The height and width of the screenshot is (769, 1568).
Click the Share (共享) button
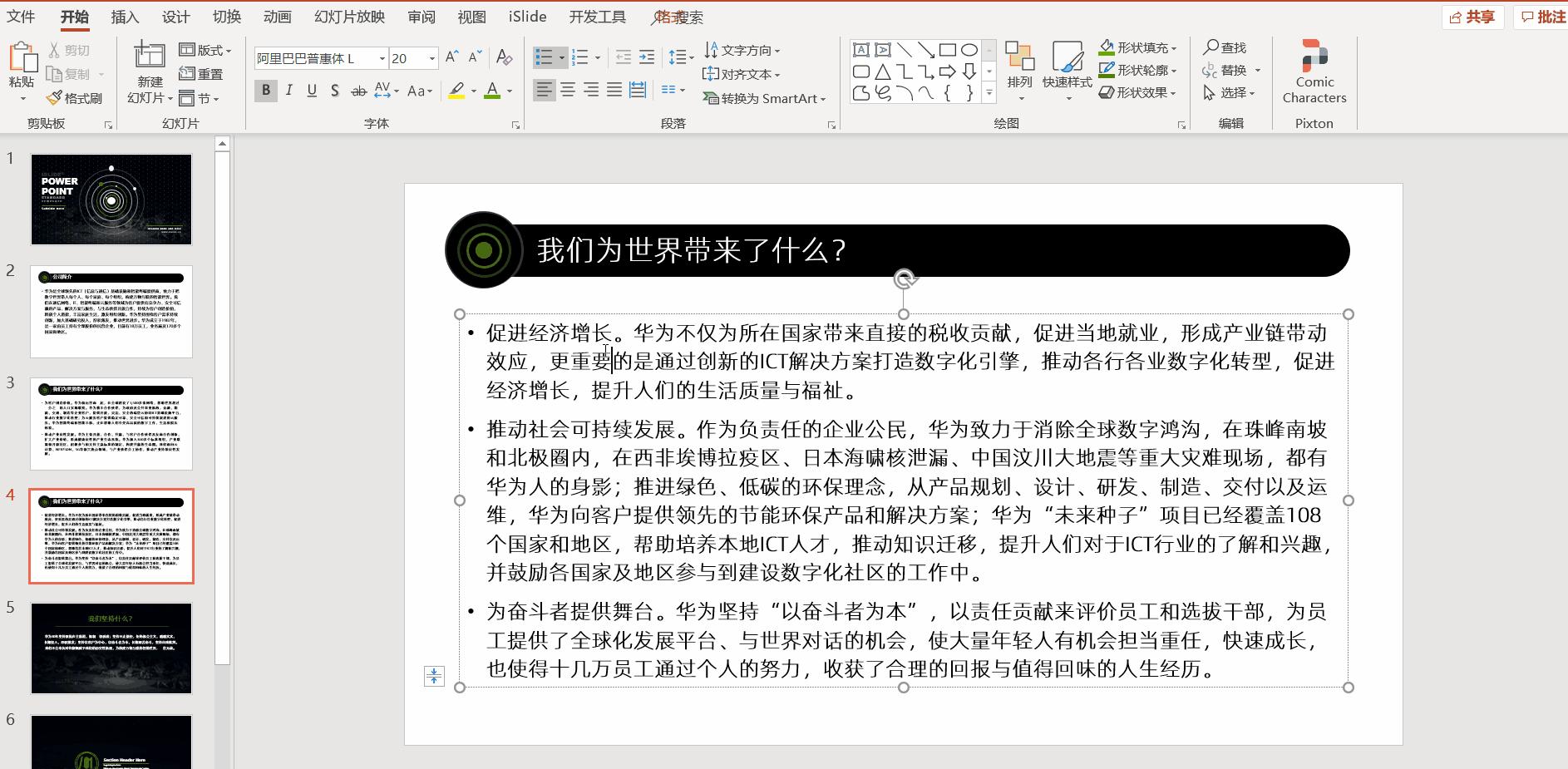pyautogui.click(x=1472, y=17)
